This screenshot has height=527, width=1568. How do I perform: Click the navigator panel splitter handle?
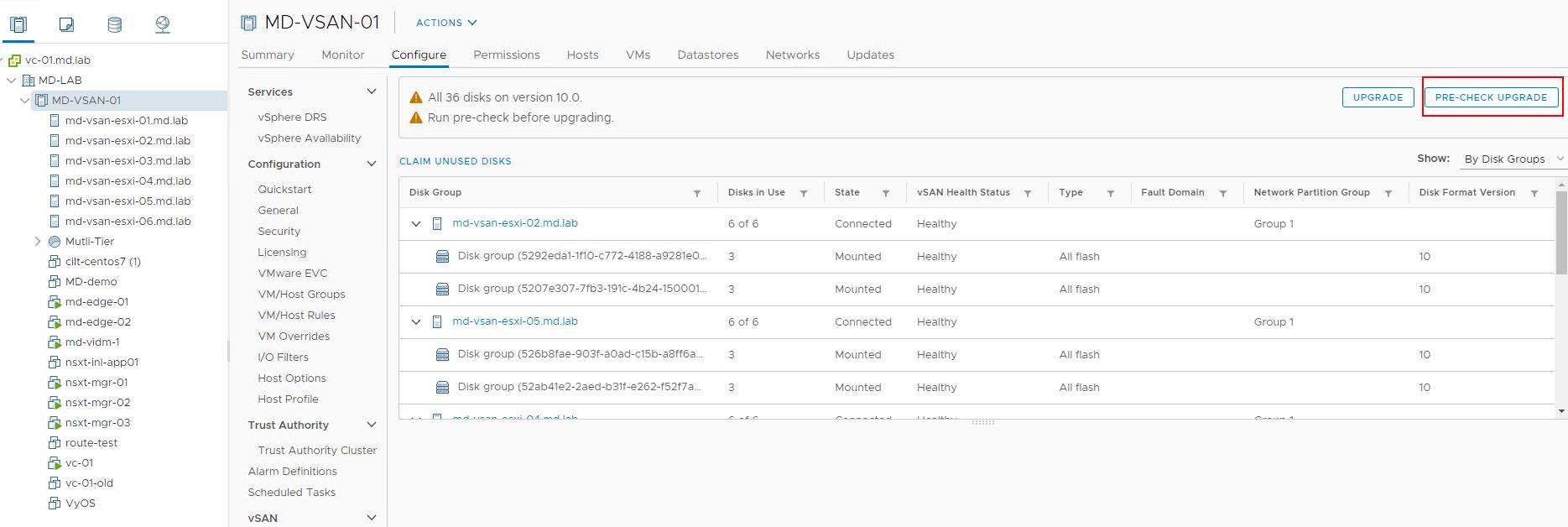click(x=228, y=351)
